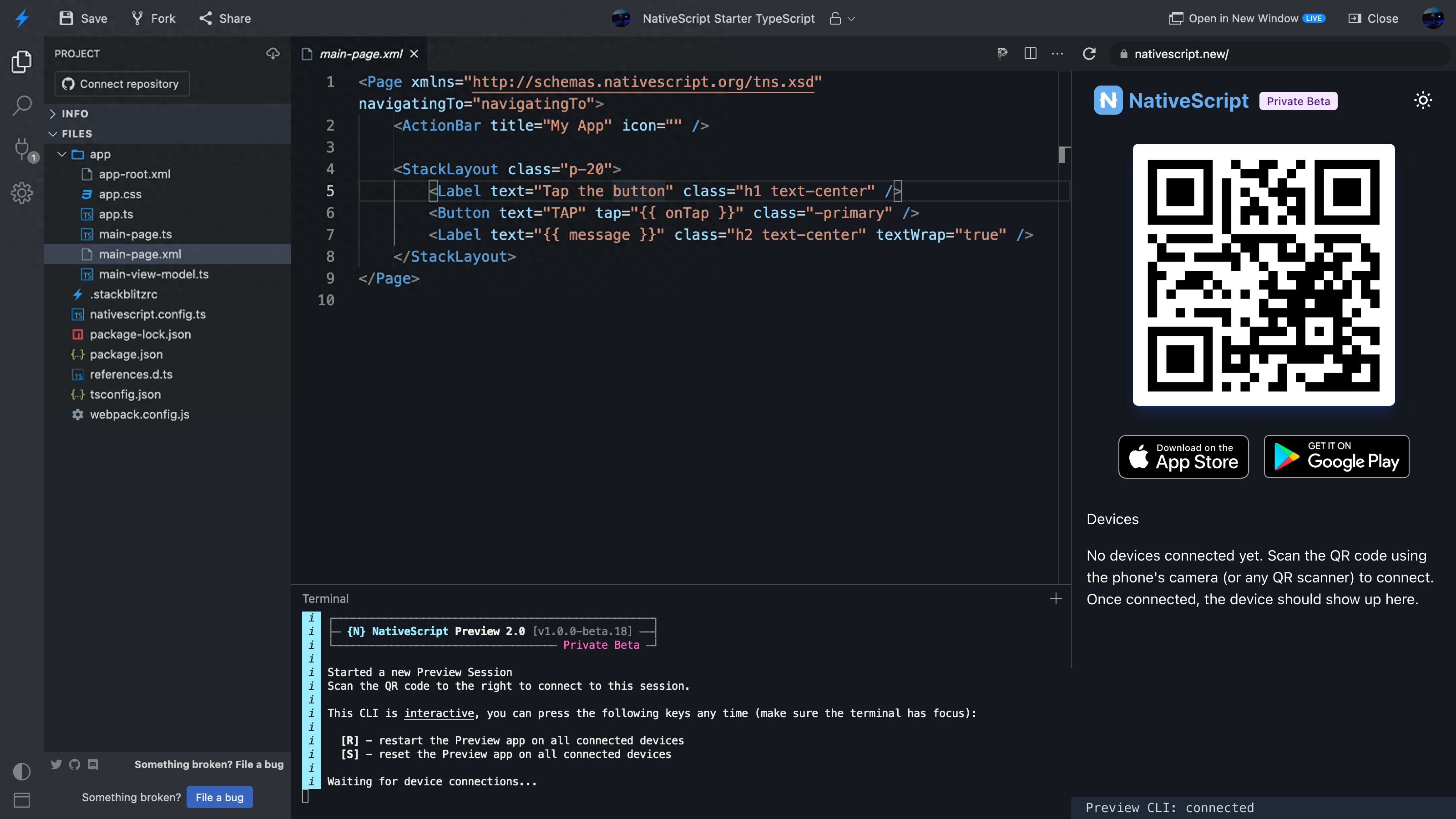Viewport: 1456px width, 819px height.
Task: Open main-view-model.ts file
Action: (167, 274)
